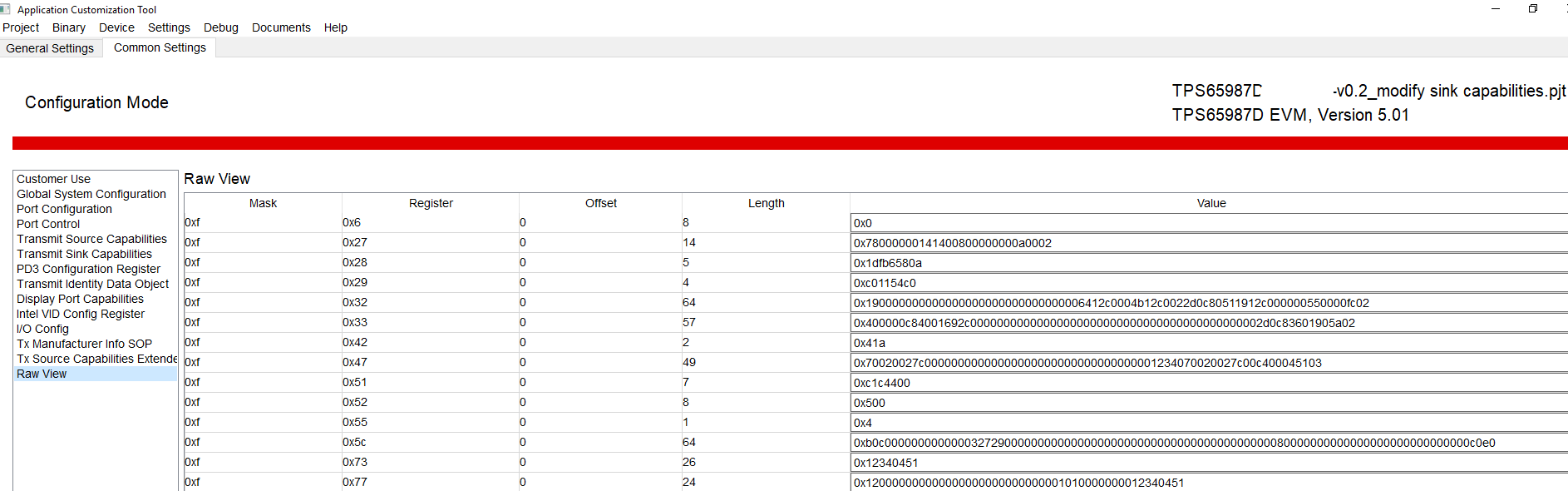The width and height of the screenshot is (1568, 491).
Task: Edit value field for register 0x5c
Action: pyautogui.click(x=1210, y=443)
